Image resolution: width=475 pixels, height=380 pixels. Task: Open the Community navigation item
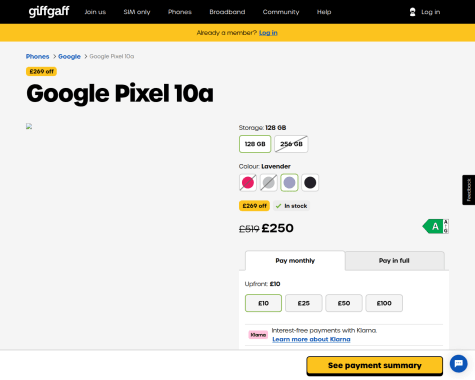click(x=281, y=12)
